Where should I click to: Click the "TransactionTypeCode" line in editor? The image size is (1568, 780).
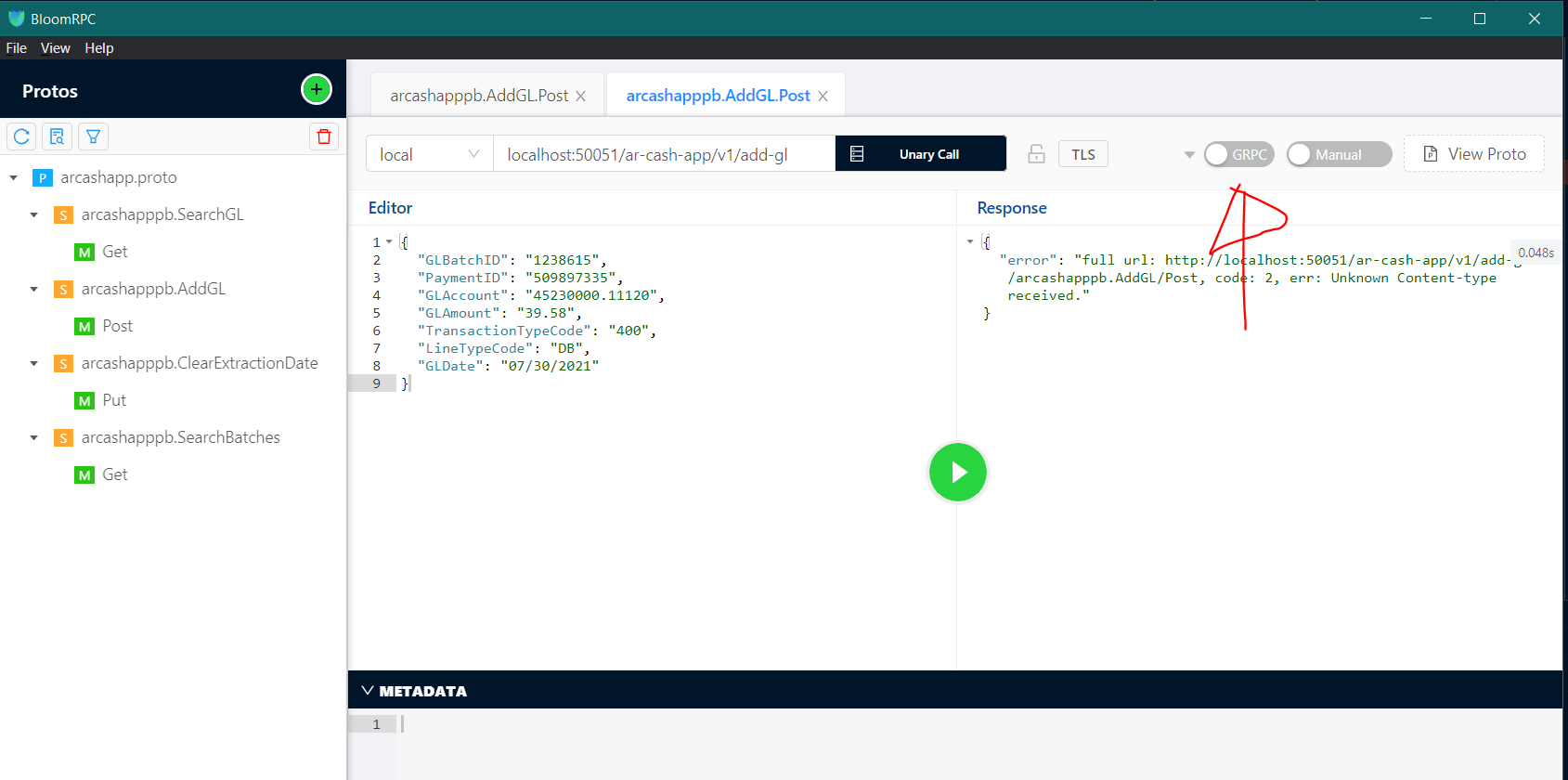pos(537,331)
